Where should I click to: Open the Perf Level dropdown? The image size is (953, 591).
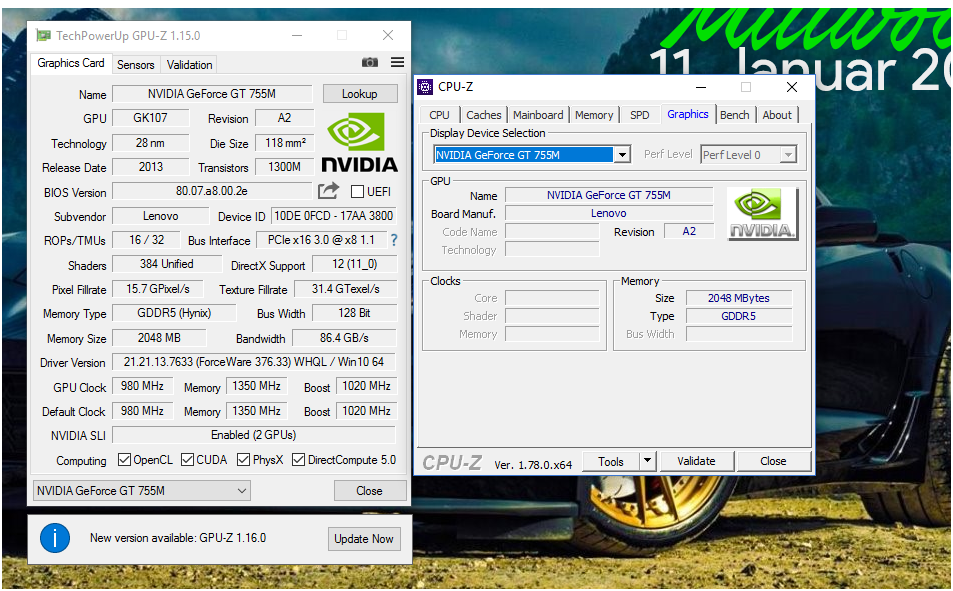pyautogui.click(x=748, y=155)
